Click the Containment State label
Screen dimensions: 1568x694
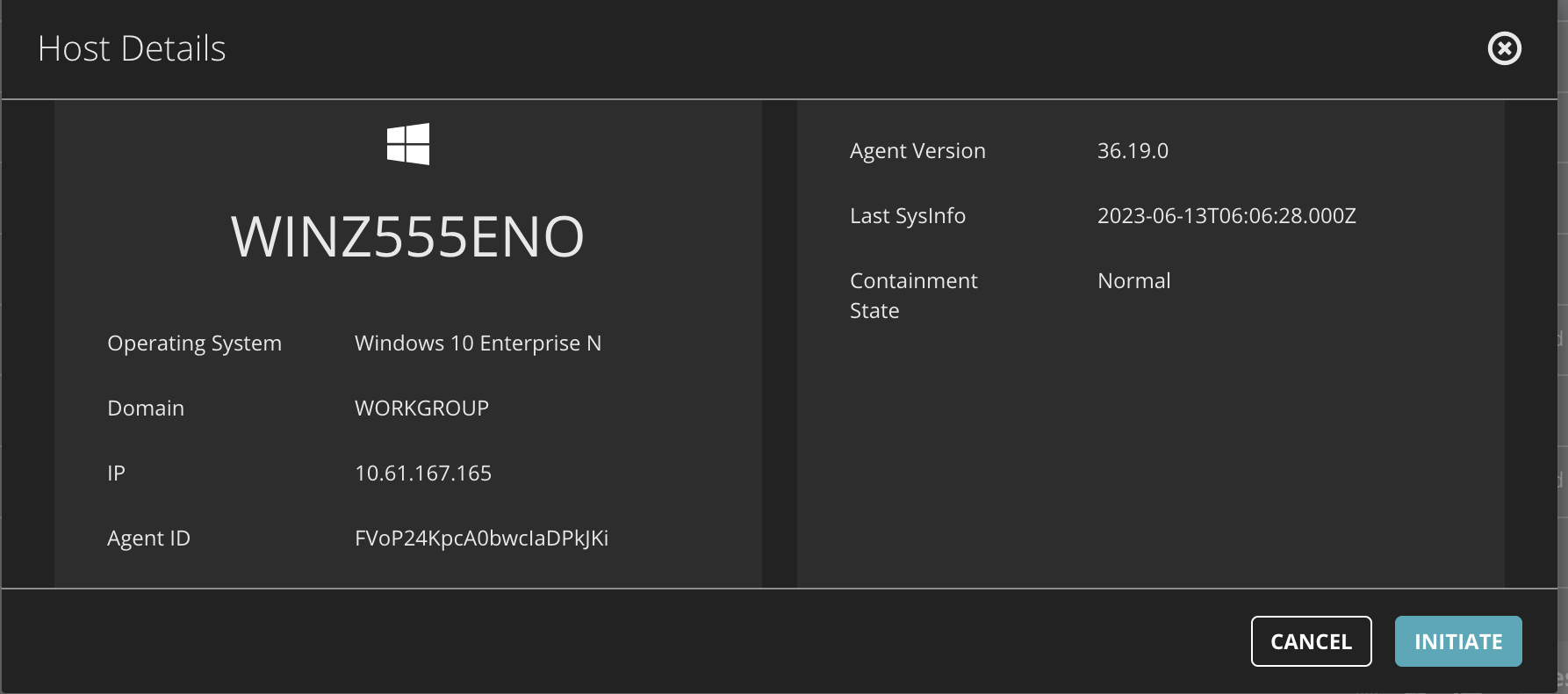[x=913, y=295]
